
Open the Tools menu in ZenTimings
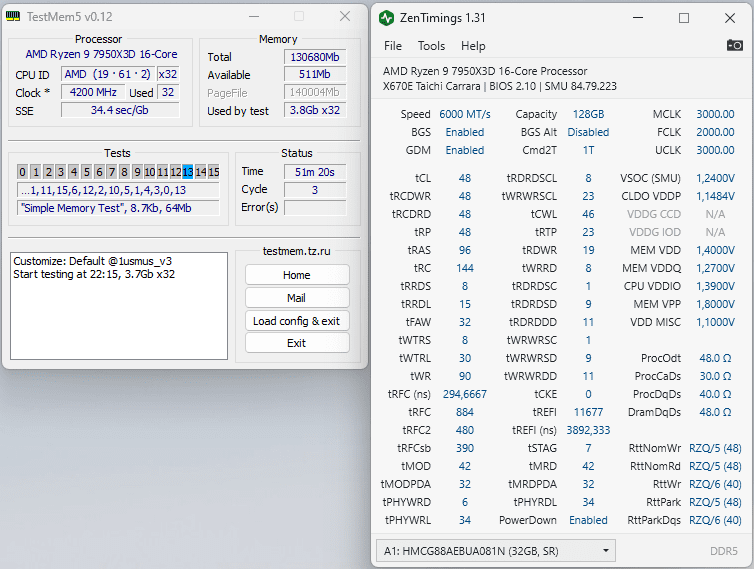[431, 46]
